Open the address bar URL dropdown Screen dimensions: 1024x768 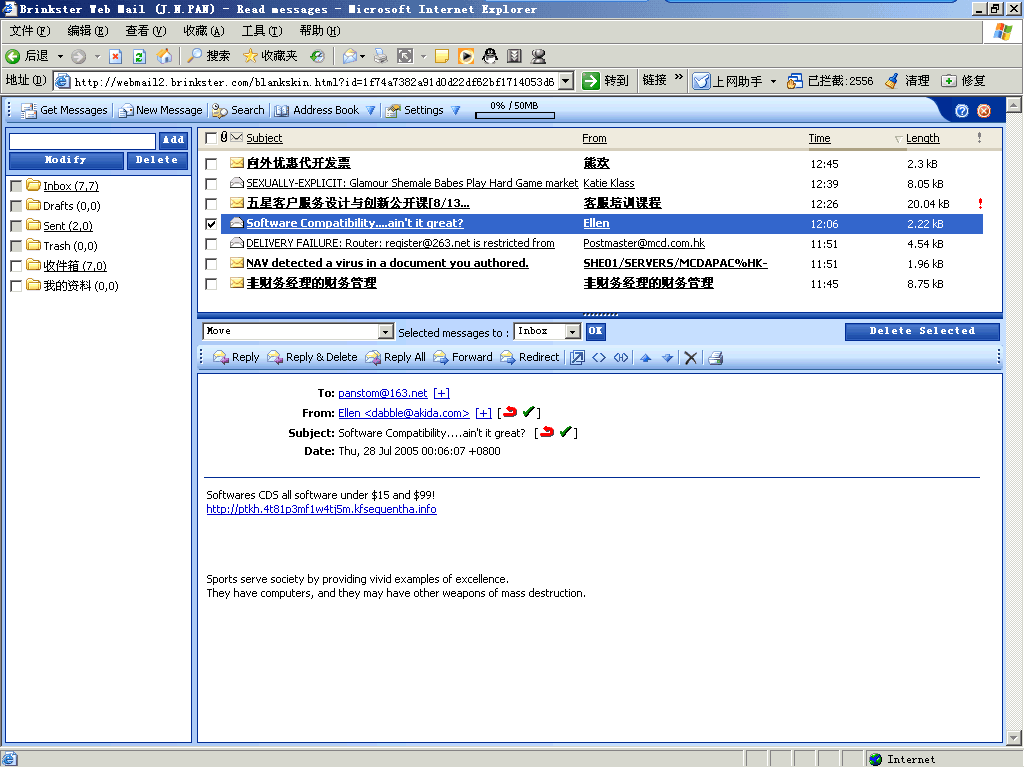[567, 81]
